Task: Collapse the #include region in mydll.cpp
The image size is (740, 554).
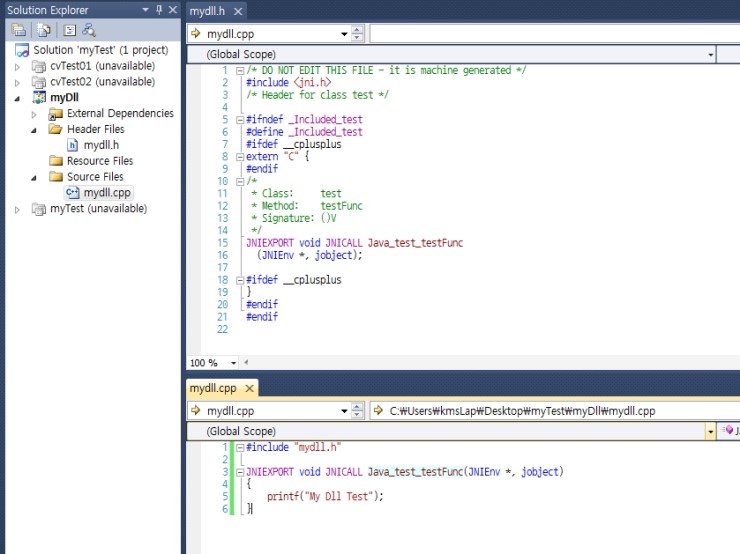Action: pyautogui.click(x=240, y=448)
